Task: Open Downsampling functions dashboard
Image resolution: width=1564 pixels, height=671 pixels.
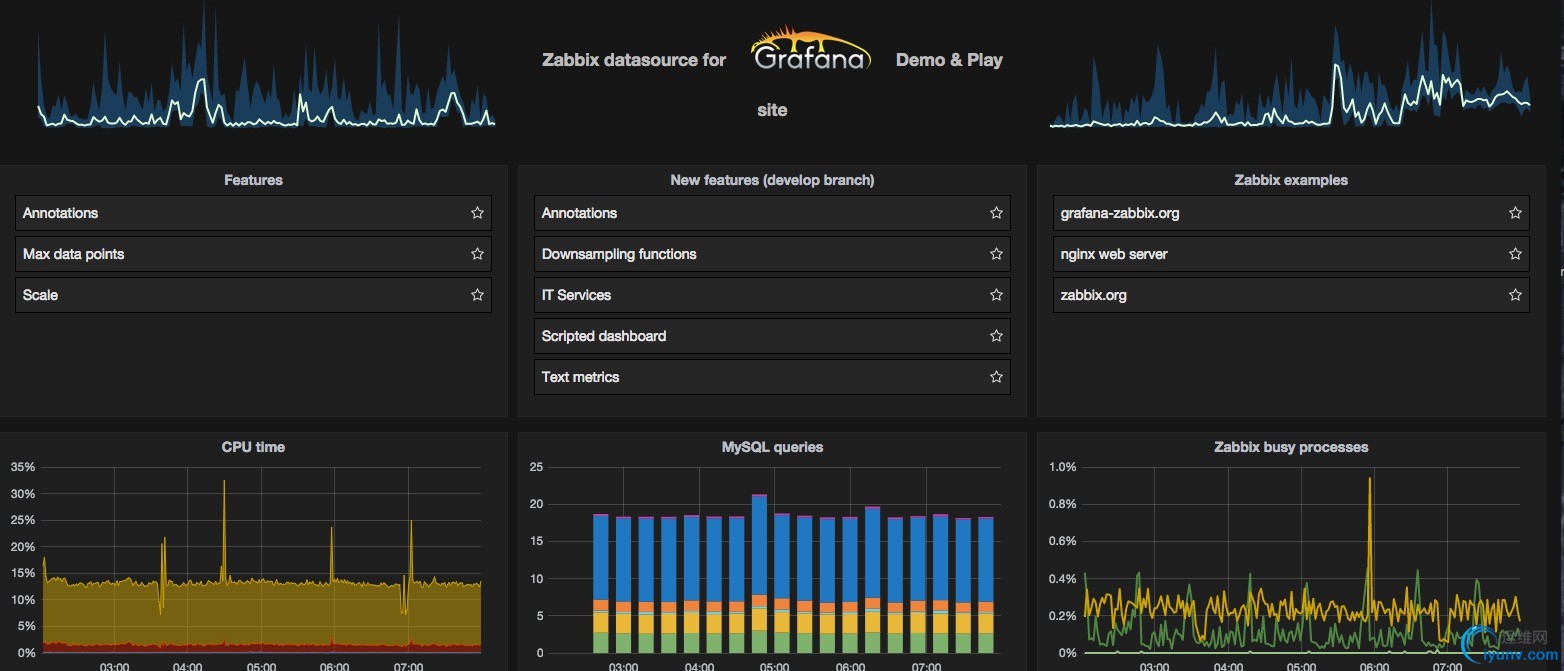Action: coord(772,254)
